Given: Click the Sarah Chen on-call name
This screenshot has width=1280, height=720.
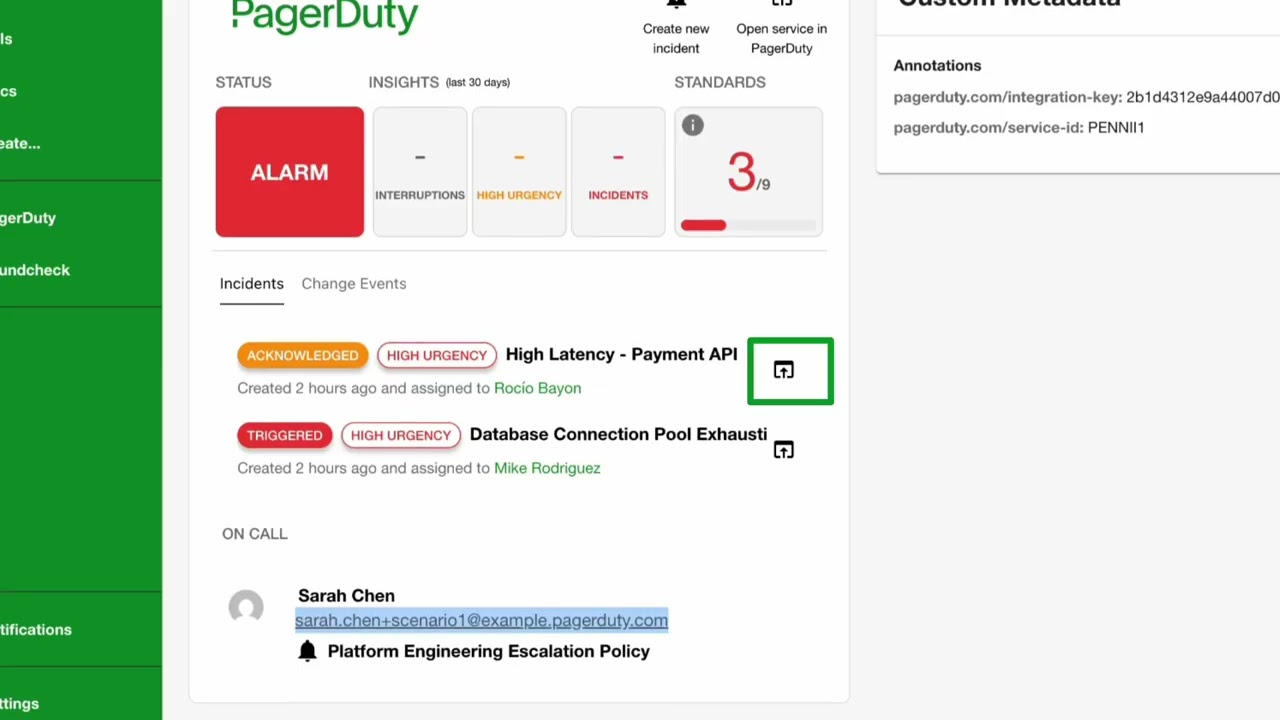Looking at the screenshot, I should coord(346,595).
